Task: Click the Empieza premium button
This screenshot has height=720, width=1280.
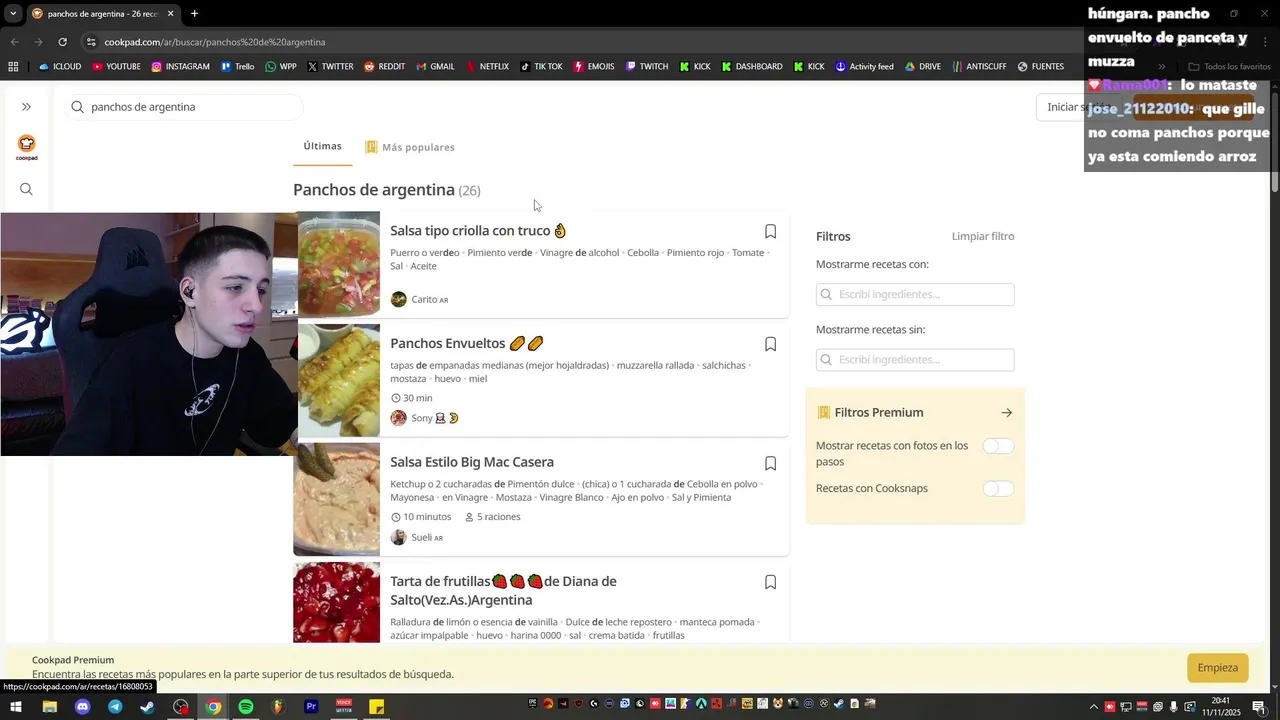Action: (x=1217, y=668)
